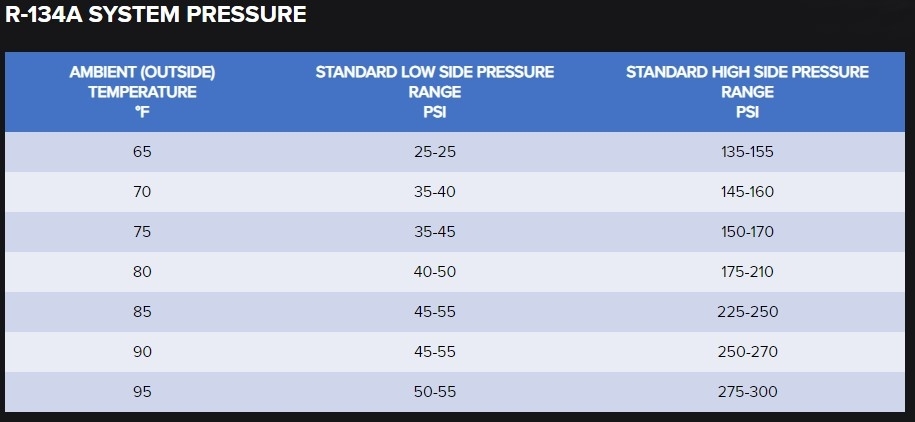Click the 80 °F temperature cell
This screenshot has height=422, width=915.
pos(142,272)
